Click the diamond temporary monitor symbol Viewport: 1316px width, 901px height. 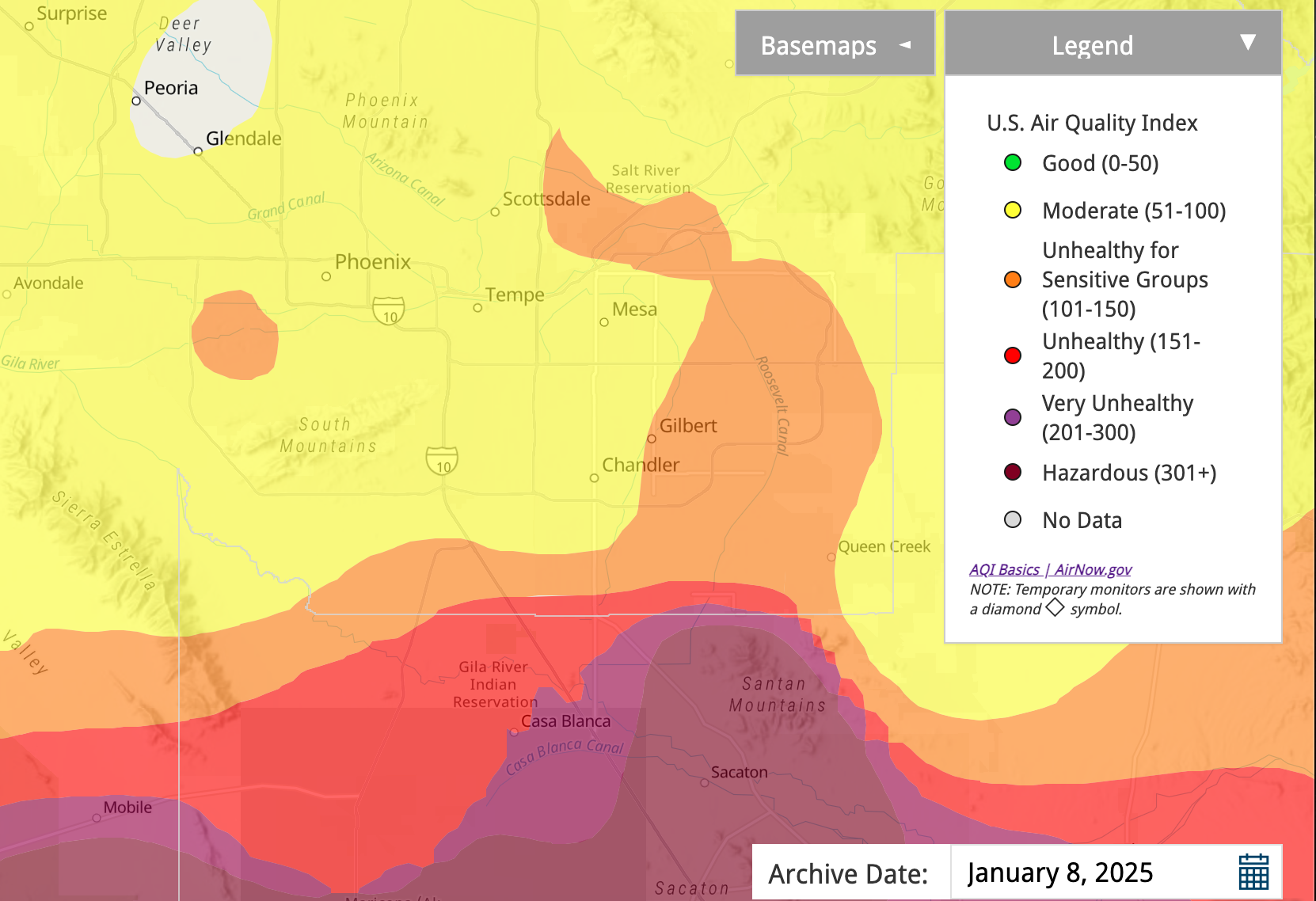tap(1055, 608)
